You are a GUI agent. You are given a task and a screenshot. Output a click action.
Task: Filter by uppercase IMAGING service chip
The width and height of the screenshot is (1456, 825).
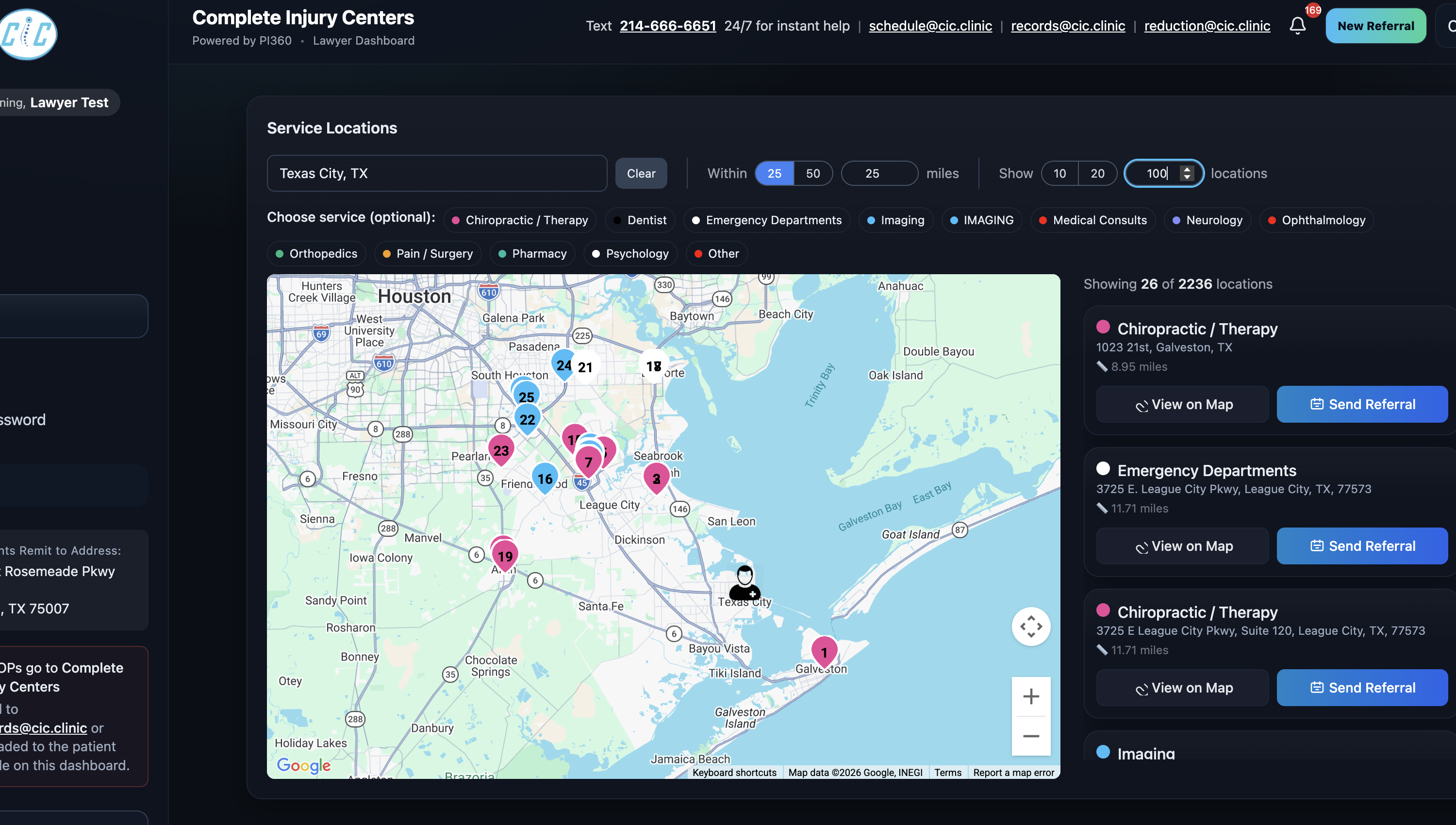pos(982,220)
